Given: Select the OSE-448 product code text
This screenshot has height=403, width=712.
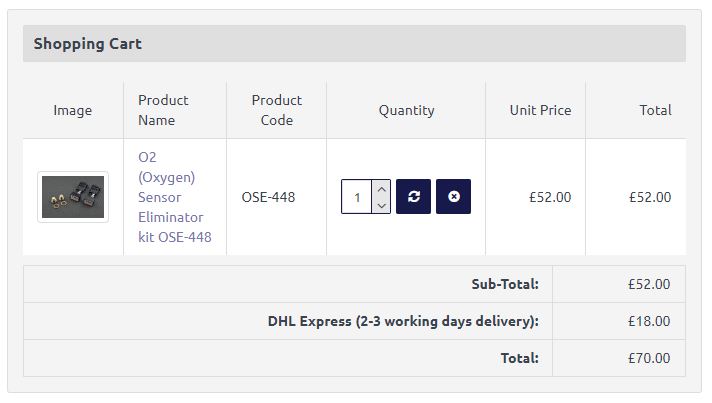Looking at the screenshot, I should point(268,197).
